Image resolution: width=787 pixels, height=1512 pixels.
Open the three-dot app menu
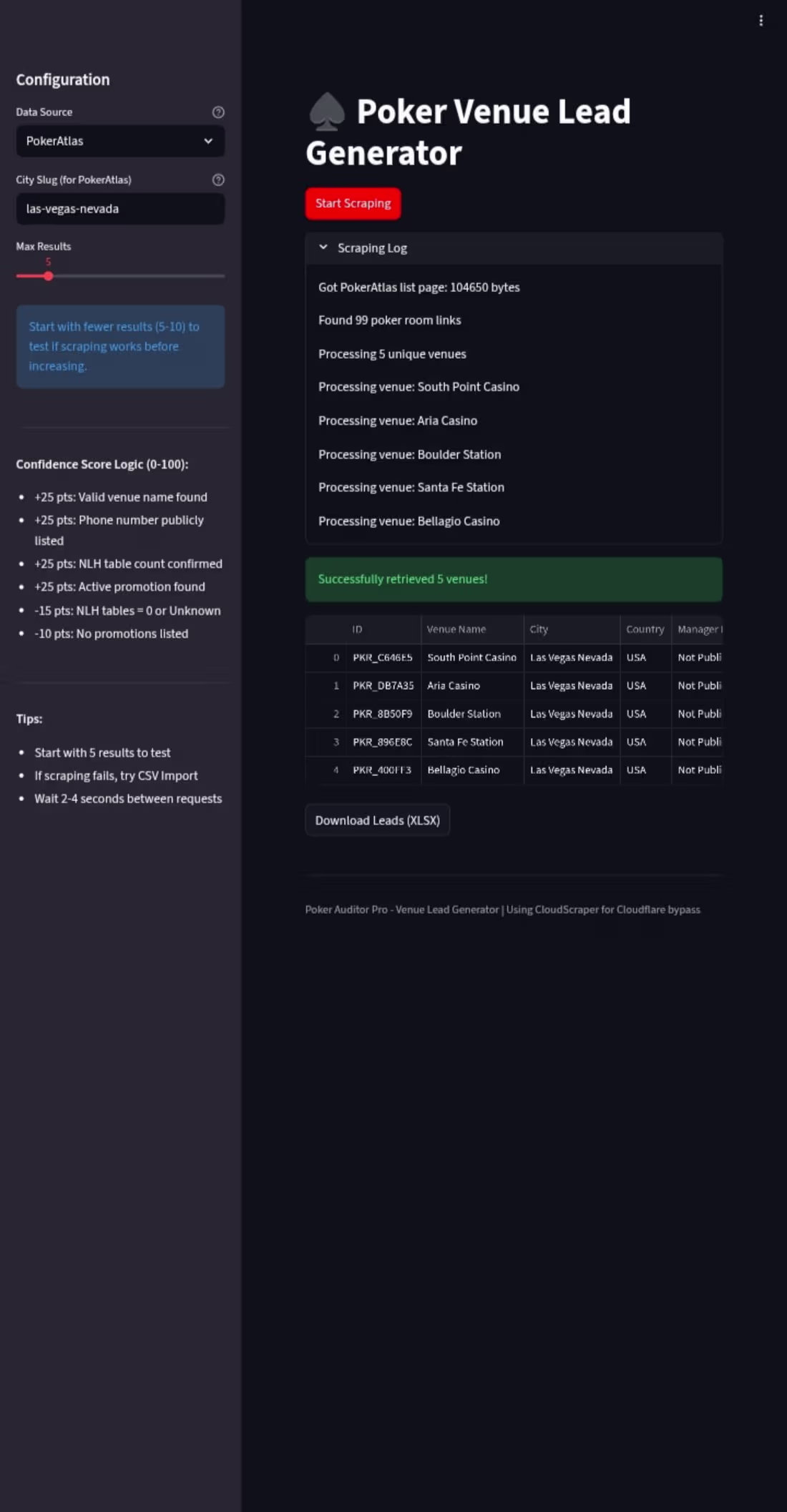click(x=761, y=21)
